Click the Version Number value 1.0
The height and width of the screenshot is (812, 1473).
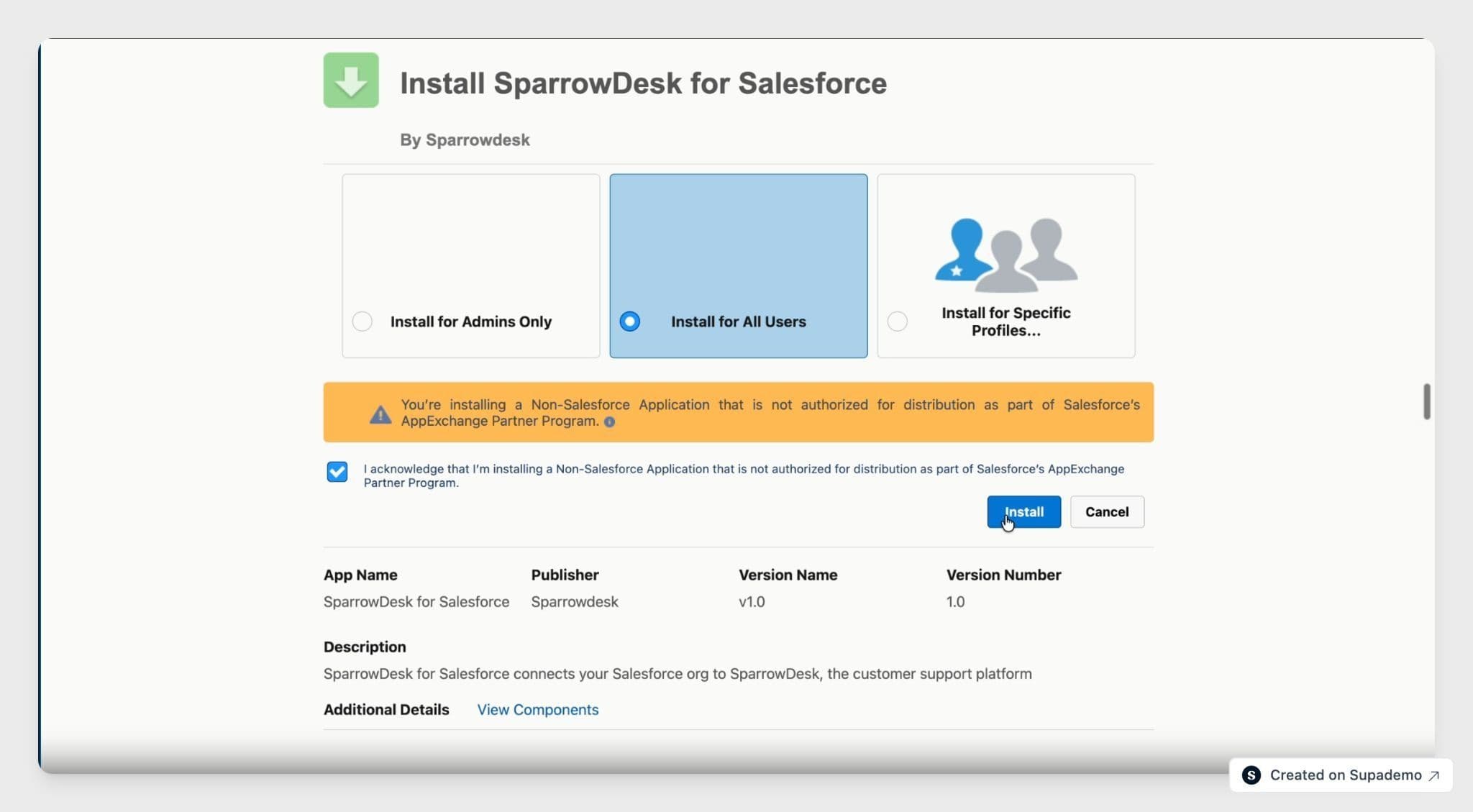coord(955,602)
